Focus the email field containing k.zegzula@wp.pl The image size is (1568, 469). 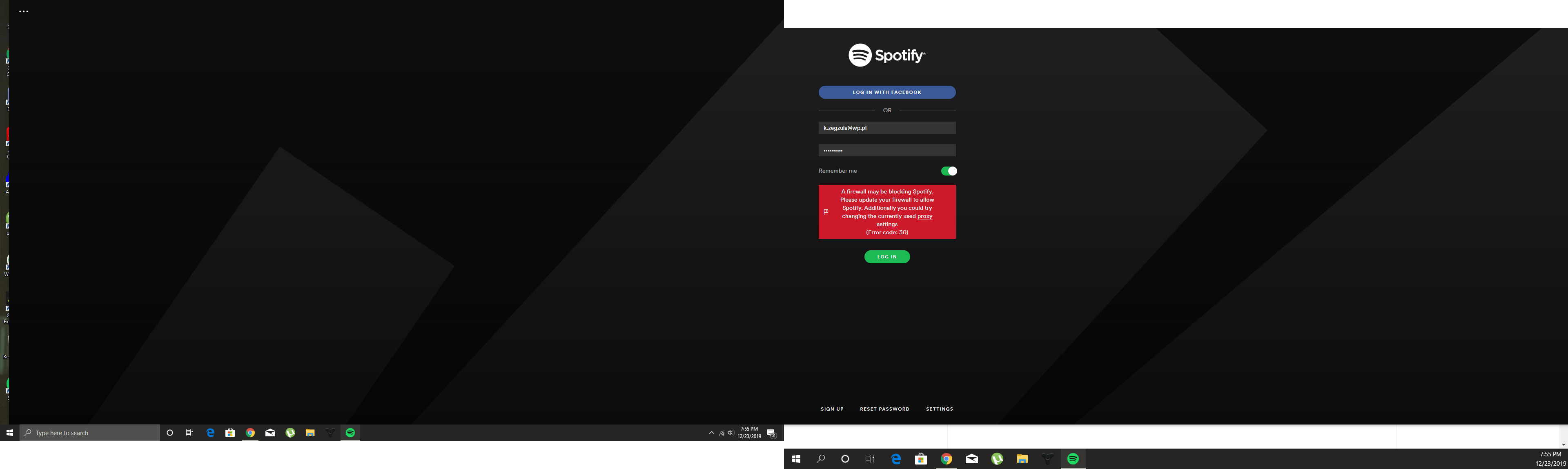click(x=887, y=128)
